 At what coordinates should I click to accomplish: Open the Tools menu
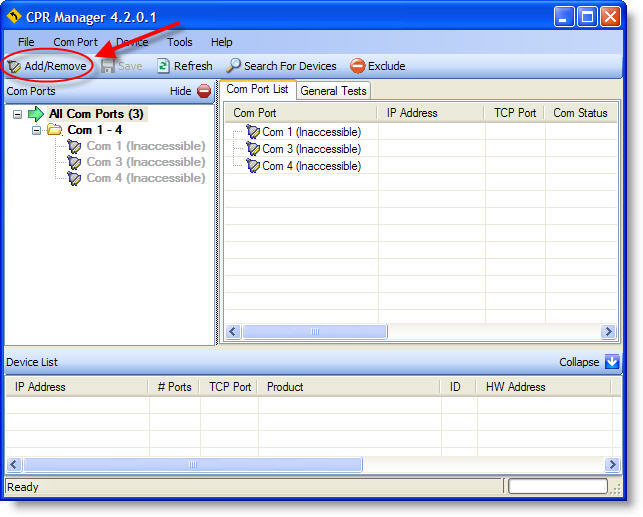tap(180, 42)
